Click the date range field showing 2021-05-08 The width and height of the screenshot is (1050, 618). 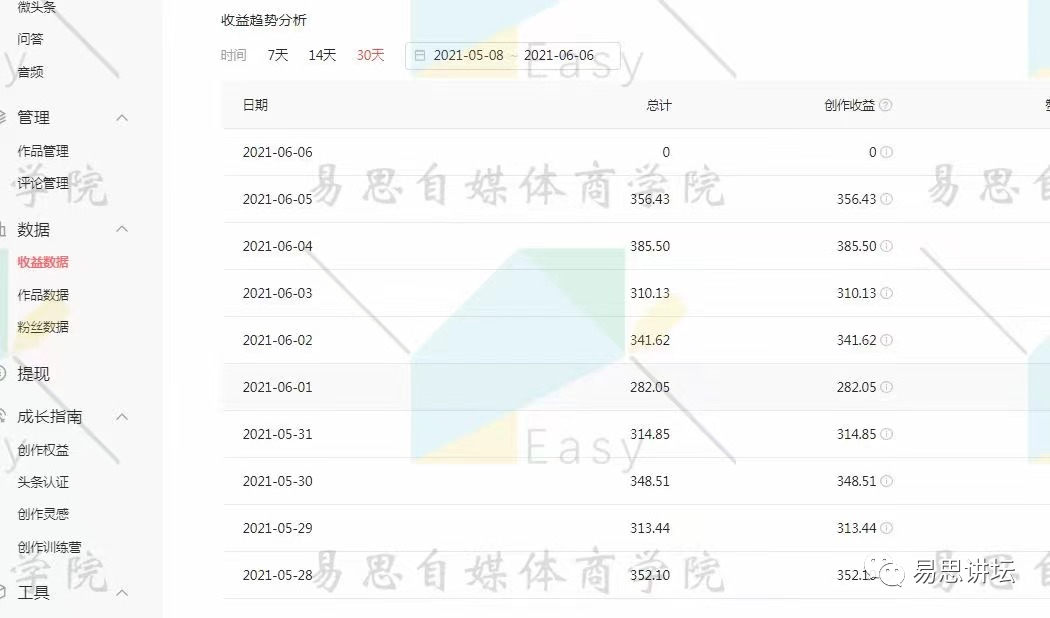click(x=470, y=55)
